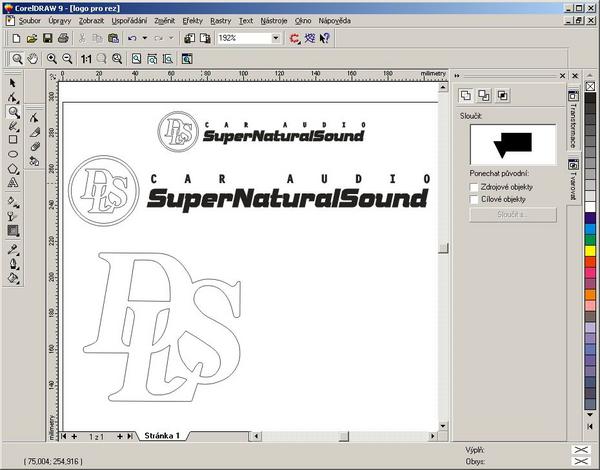Select the Pick tool arrow
The width and height of the screenshot is (600, 470).
13,83
